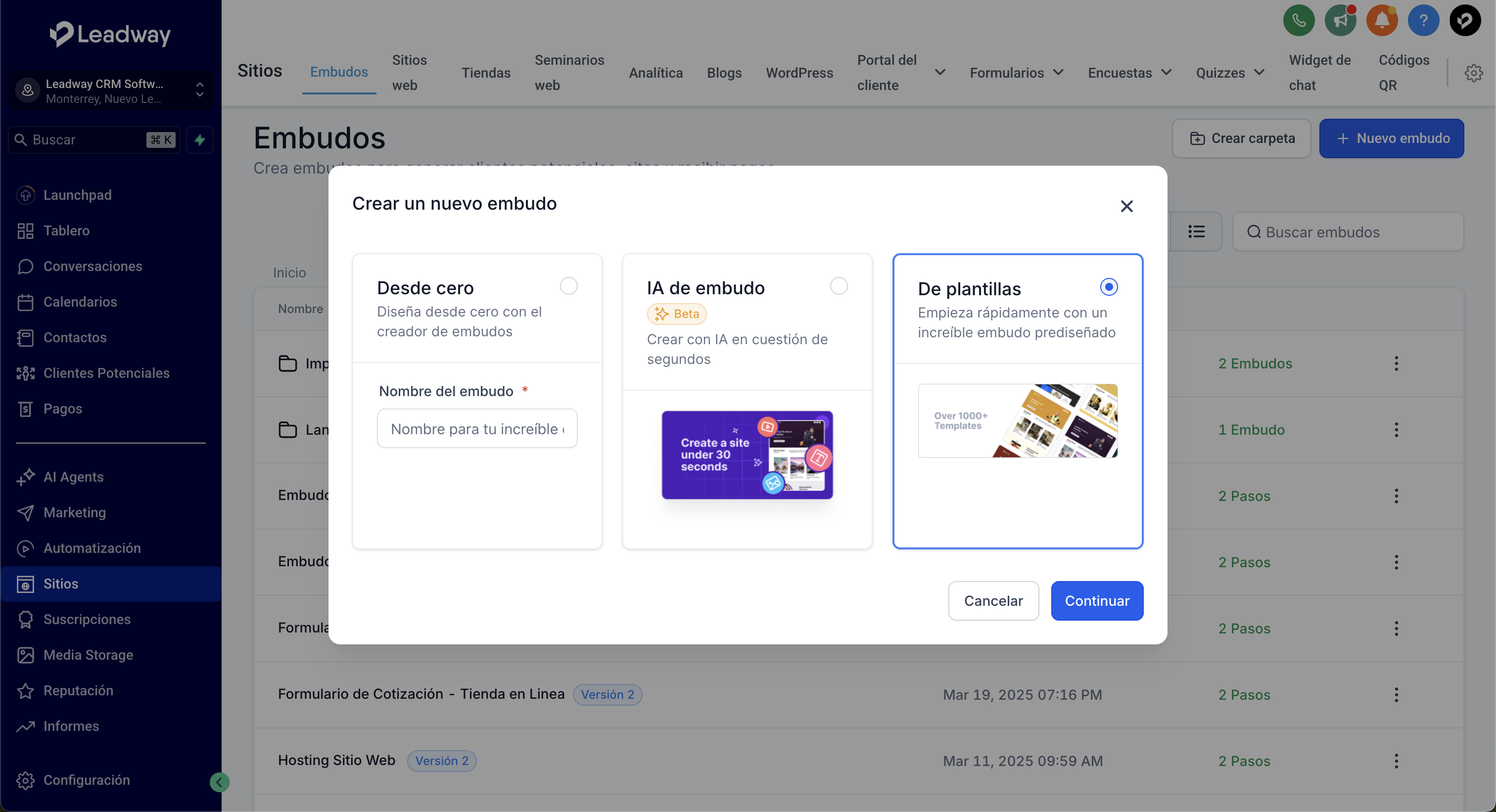Select the Desde cero radio option
The height and width of the screenshot is (812, 1496).
point(568,286)
